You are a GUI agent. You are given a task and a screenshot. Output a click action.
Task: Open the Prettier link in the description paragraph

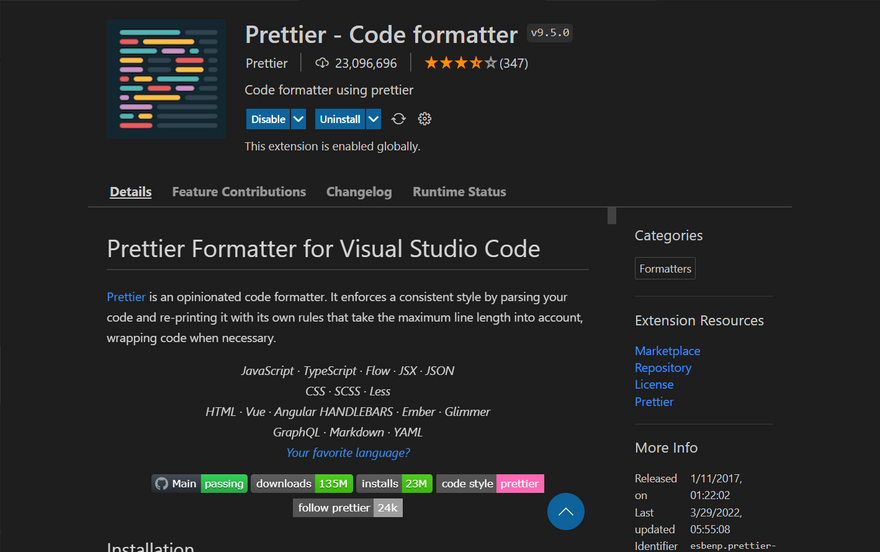click(126, 297)
